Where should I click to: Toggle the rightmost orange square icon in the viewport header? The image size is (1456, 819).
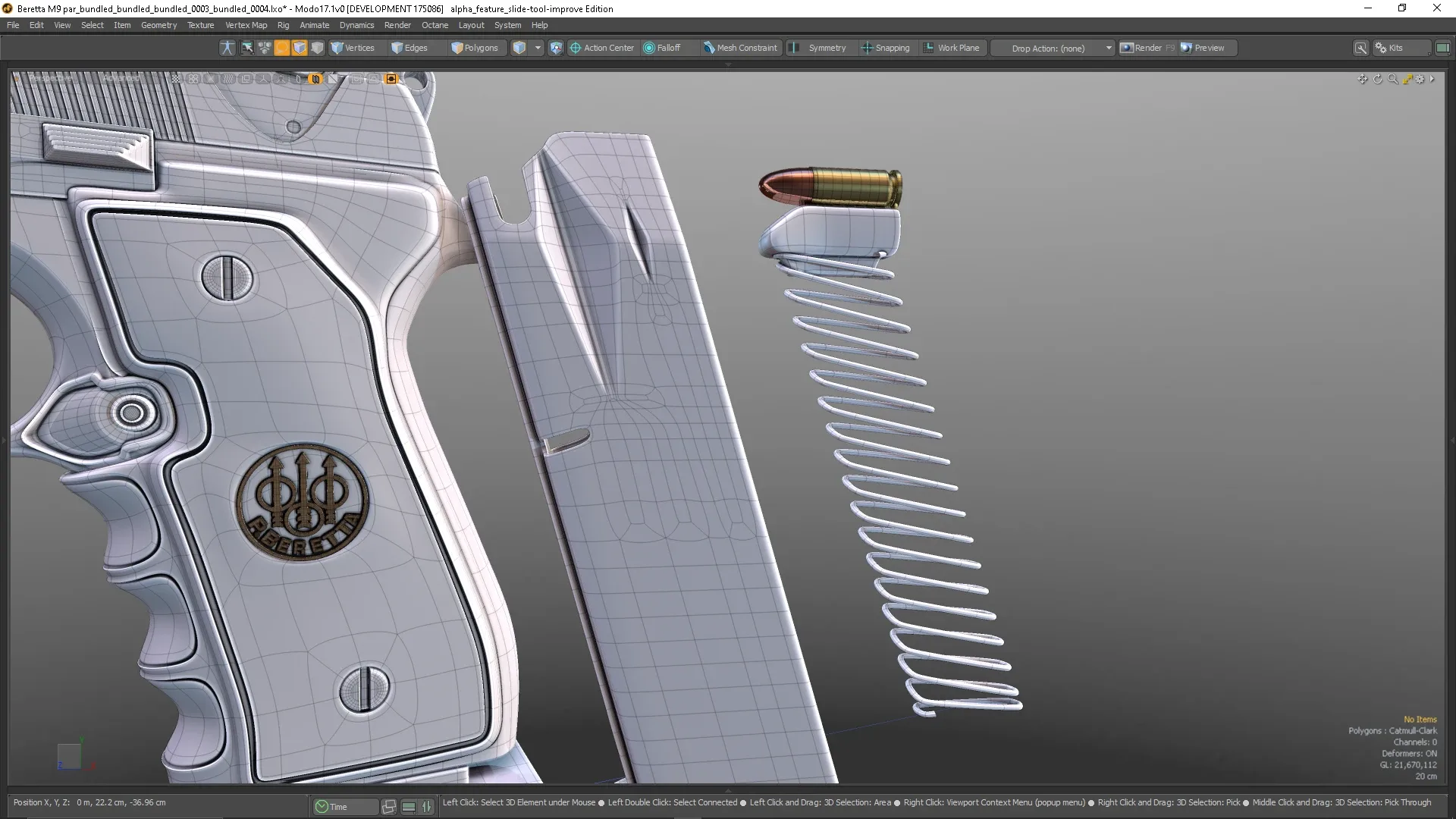(x=391, y=79)
